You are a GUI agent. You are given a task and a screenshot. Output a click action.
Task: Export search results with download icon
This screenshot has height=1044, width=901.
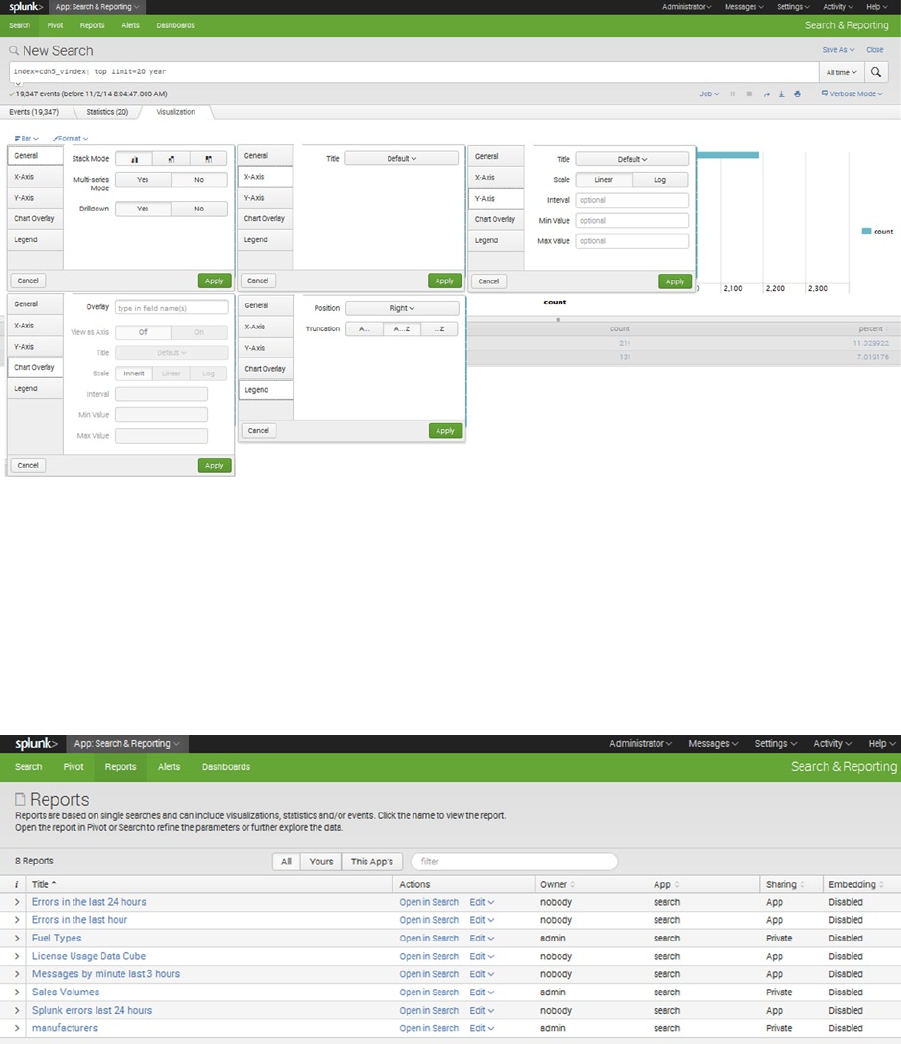point(782,94)
